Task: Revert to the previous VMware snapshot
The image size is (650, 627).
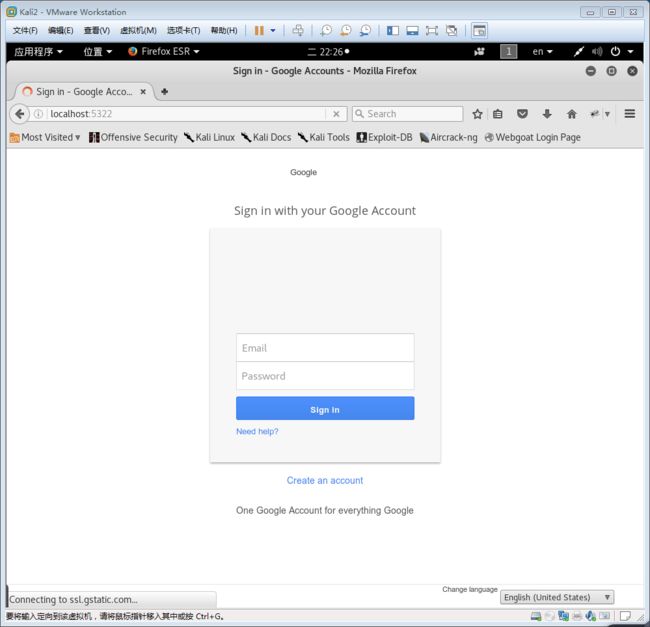Action: pos(345,31)
